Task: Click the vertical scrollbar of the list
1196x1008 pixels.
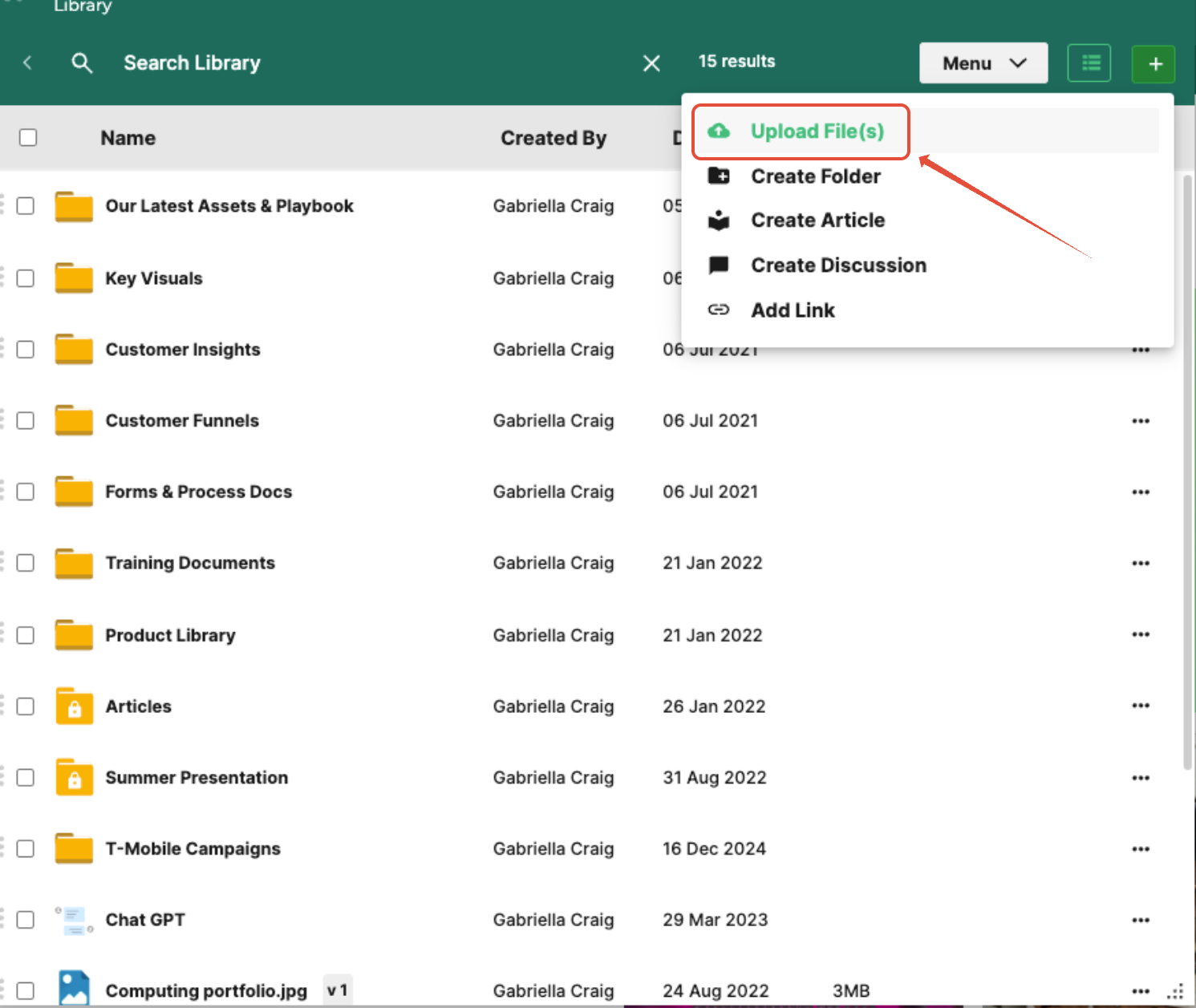Action: pos(1188,473)
